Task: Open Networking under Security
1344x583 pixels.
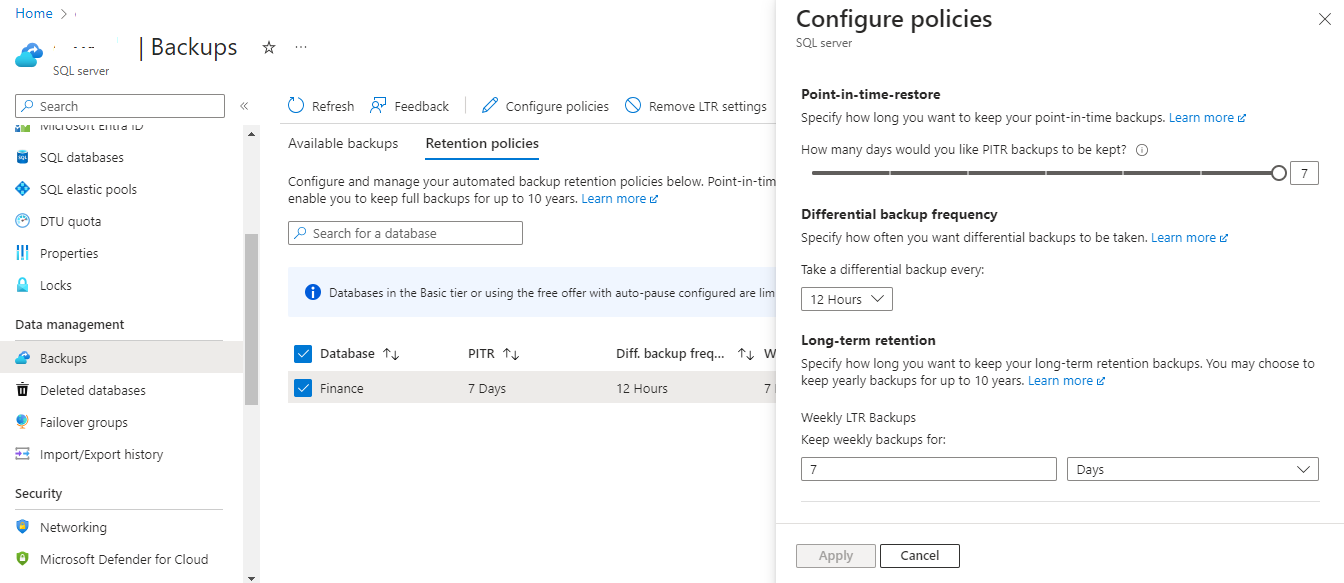Action: click(73, 527)
